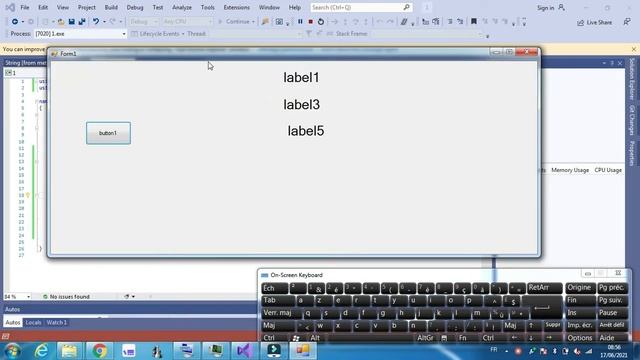Open the Debug menu
Viewport: 640px width, 360px height.
(135, 7)
